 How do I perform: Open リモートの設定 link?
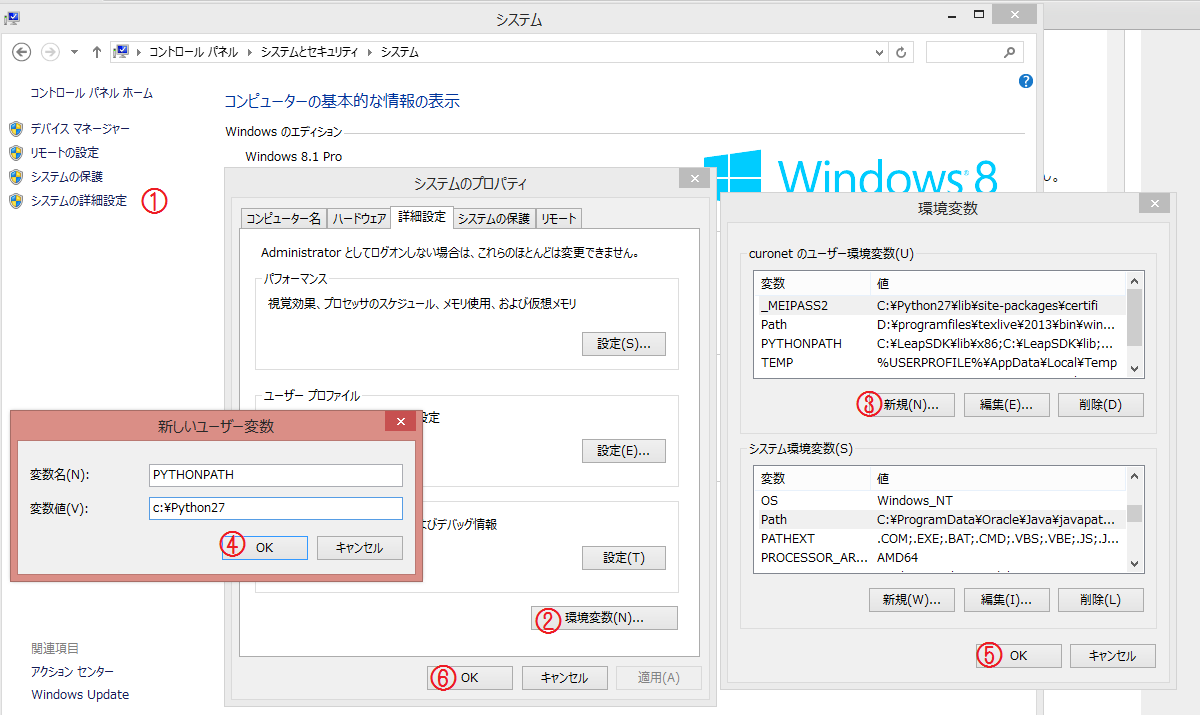65,153
